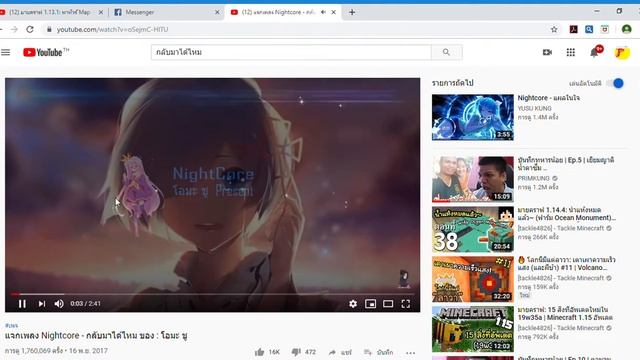The width and height of the screenshot is (640, 360).
Task: Open the account avatar menu
Action: pos(622,53)
